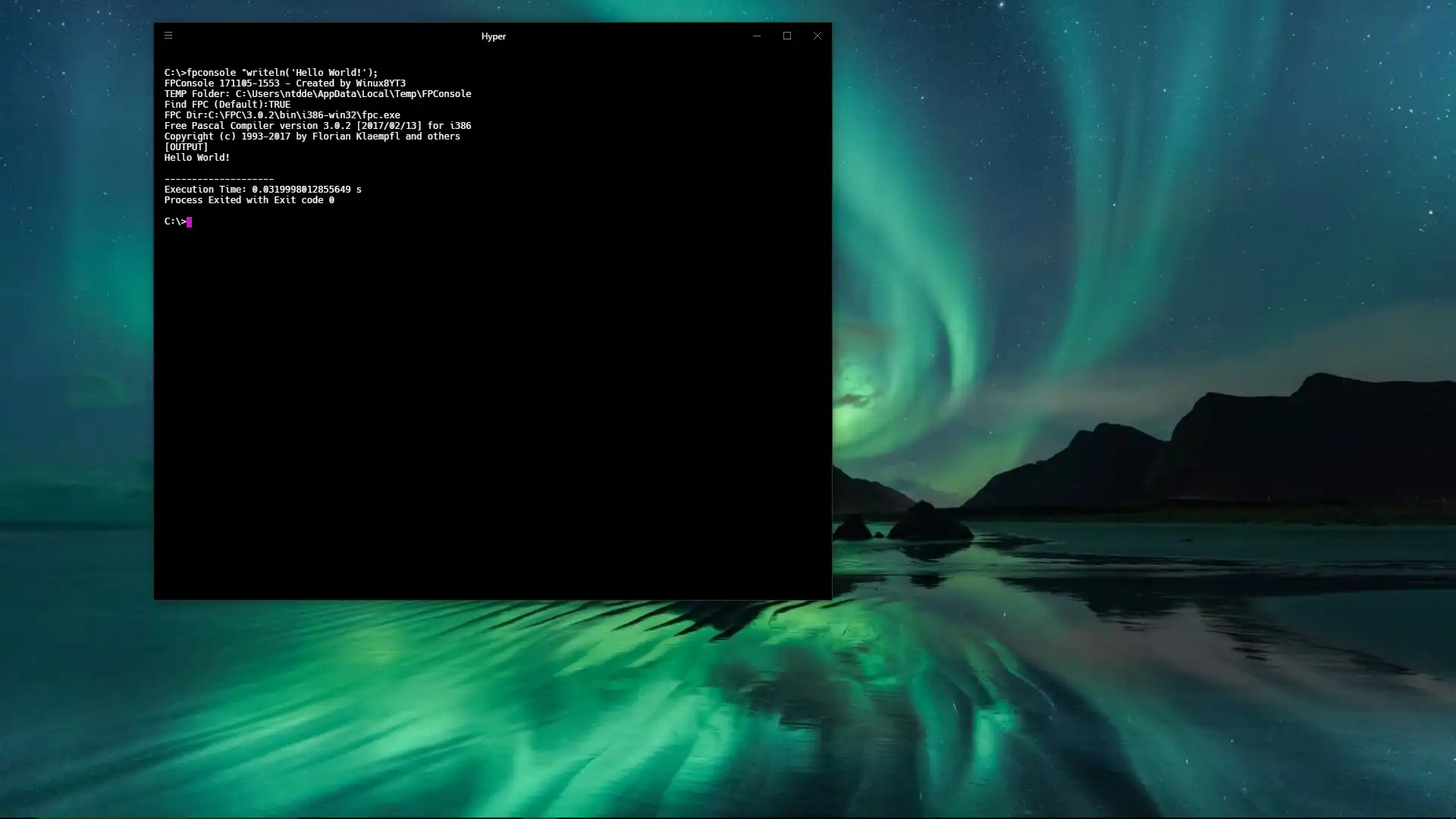Close the Hyper terminal window
This screenshot has width=1456, height=819.
[x=817, y=36]
